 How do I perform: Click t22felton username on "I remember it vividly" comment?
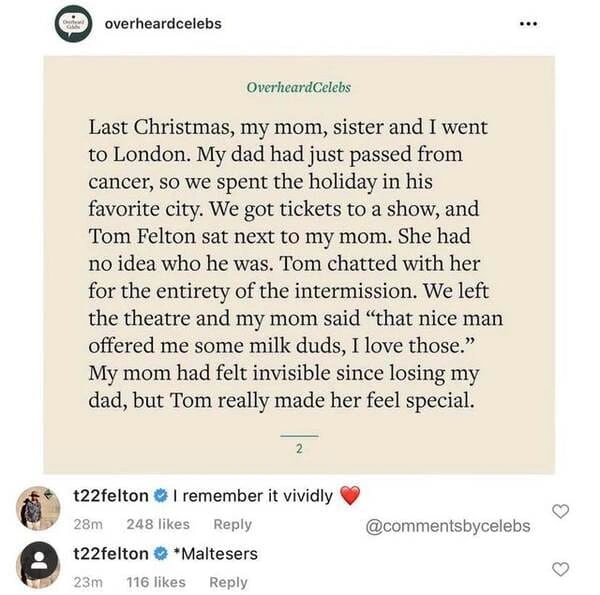pyautogui.click(x=112, y=496)
